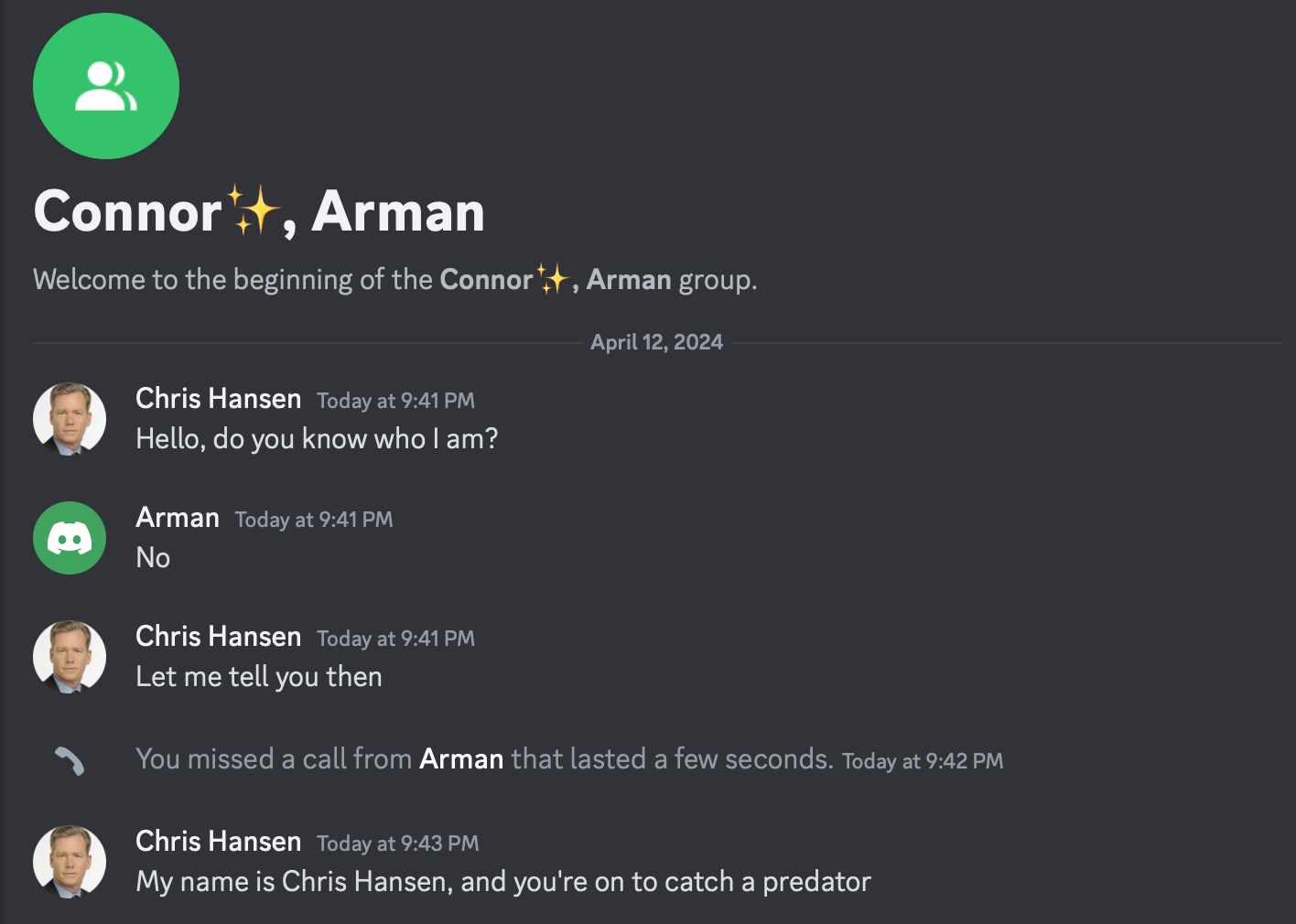Click the sparkles emoji in the welcome line
Image resolution: width=1296 pixels, height=924 pixels.
tap(553, 279)
